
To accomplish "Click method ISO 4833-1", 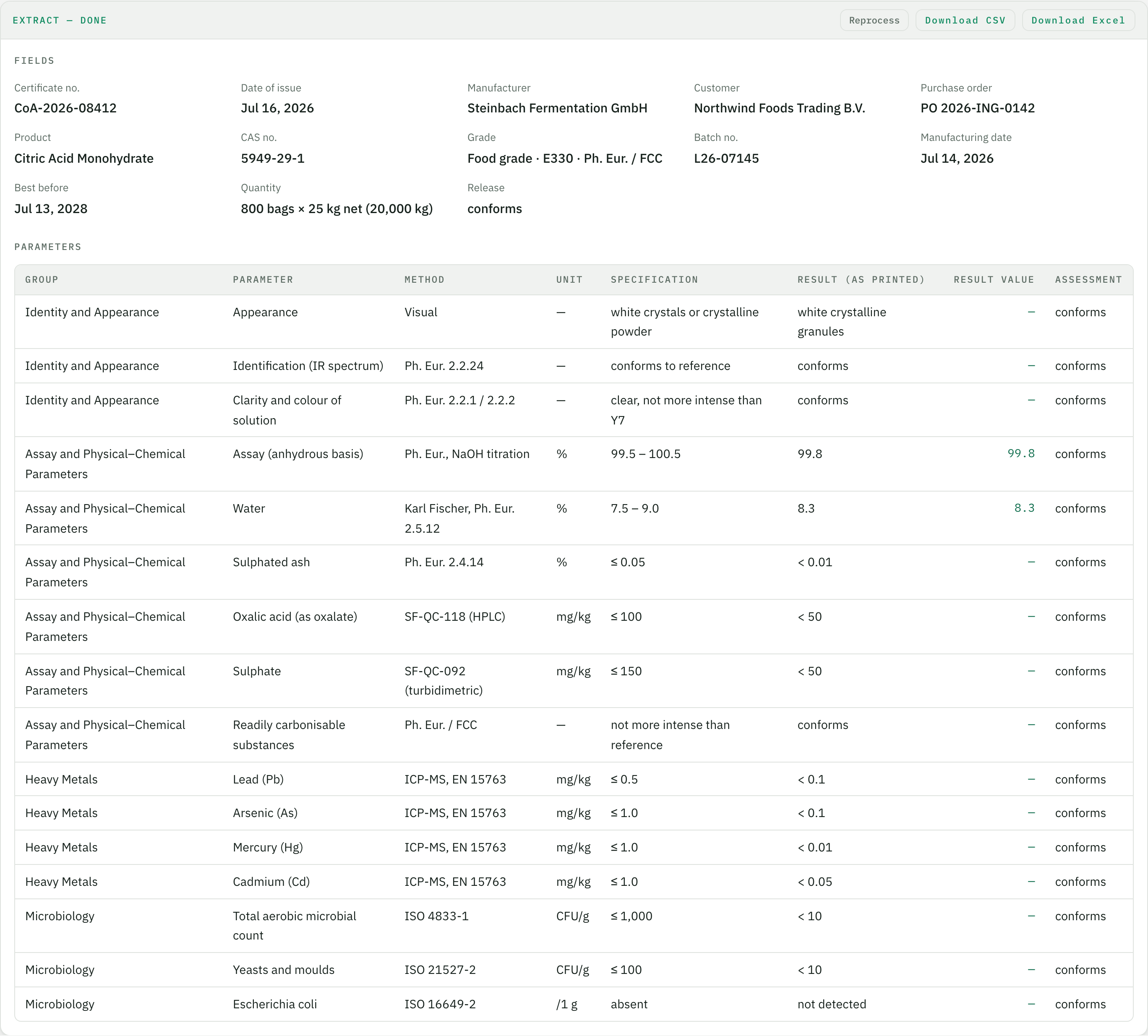I will click(x=437, y=916).
